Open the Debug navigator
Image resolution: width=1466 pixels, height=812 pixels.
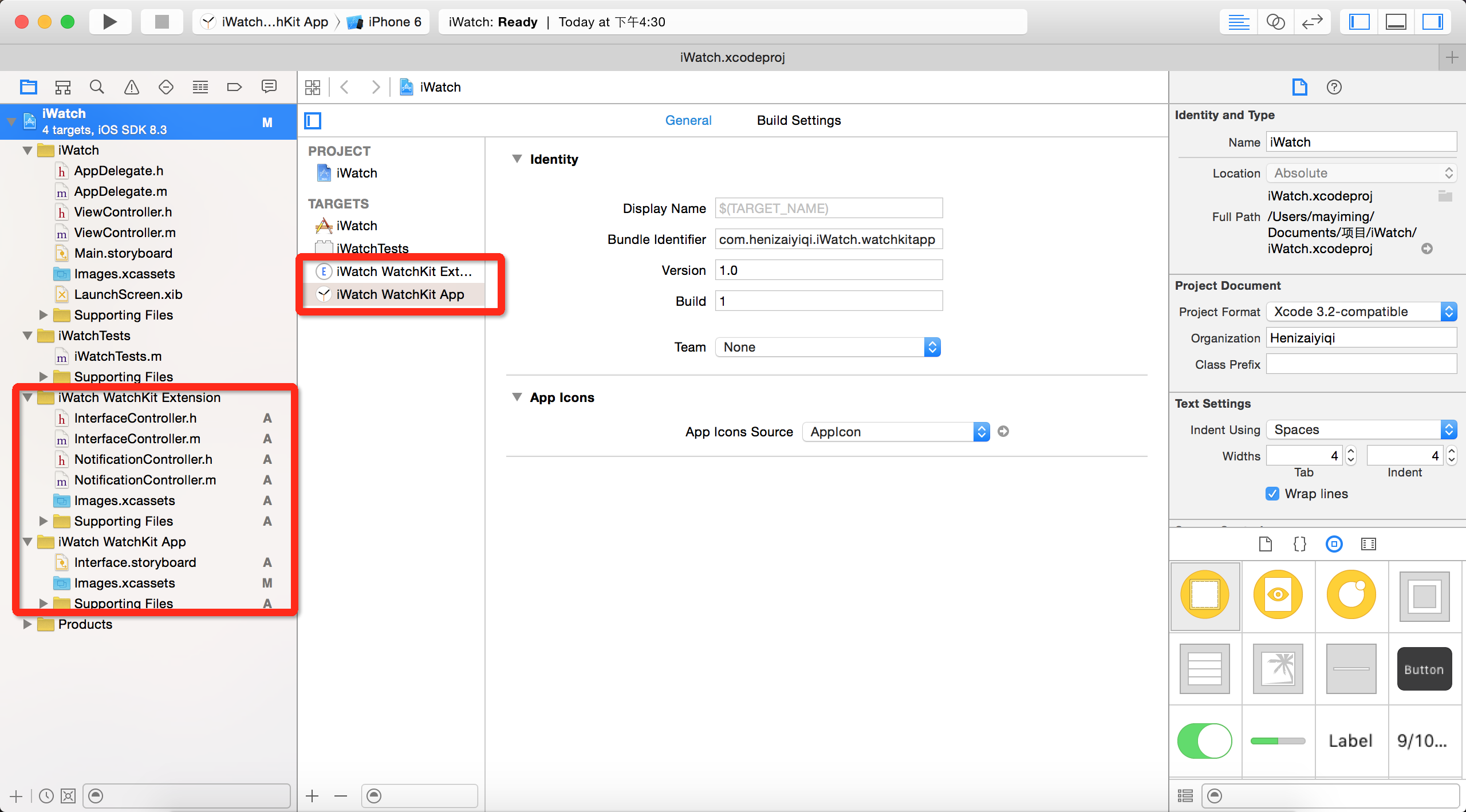point(200,87)
